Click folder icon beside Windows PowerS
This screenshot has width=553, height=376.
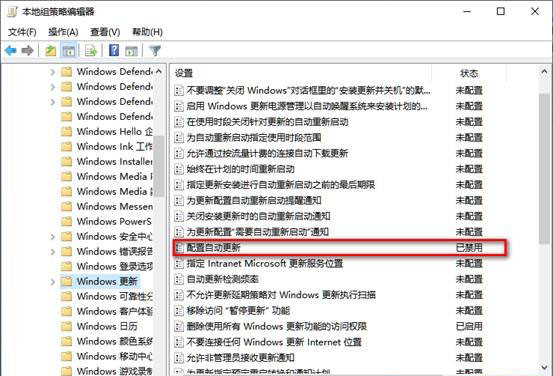point(66,222)
